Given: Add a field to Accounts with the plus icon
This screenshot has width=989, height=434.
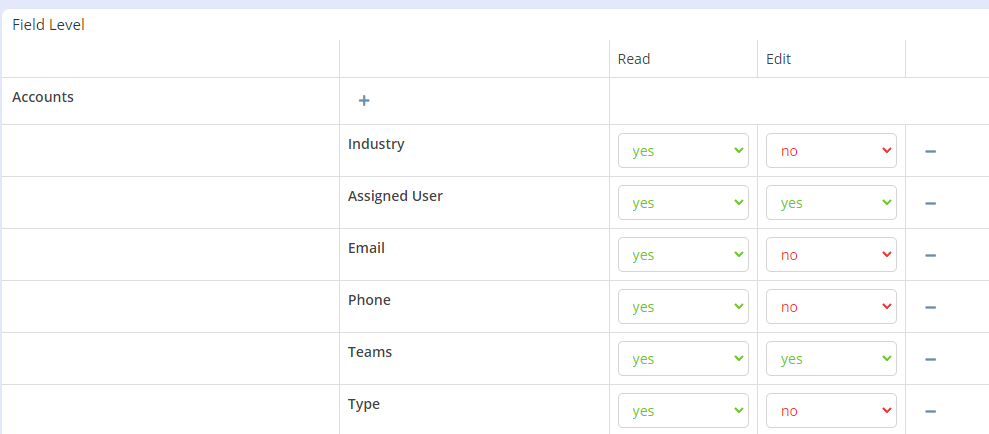Looking at the screenshot, I should click(364, 100).
